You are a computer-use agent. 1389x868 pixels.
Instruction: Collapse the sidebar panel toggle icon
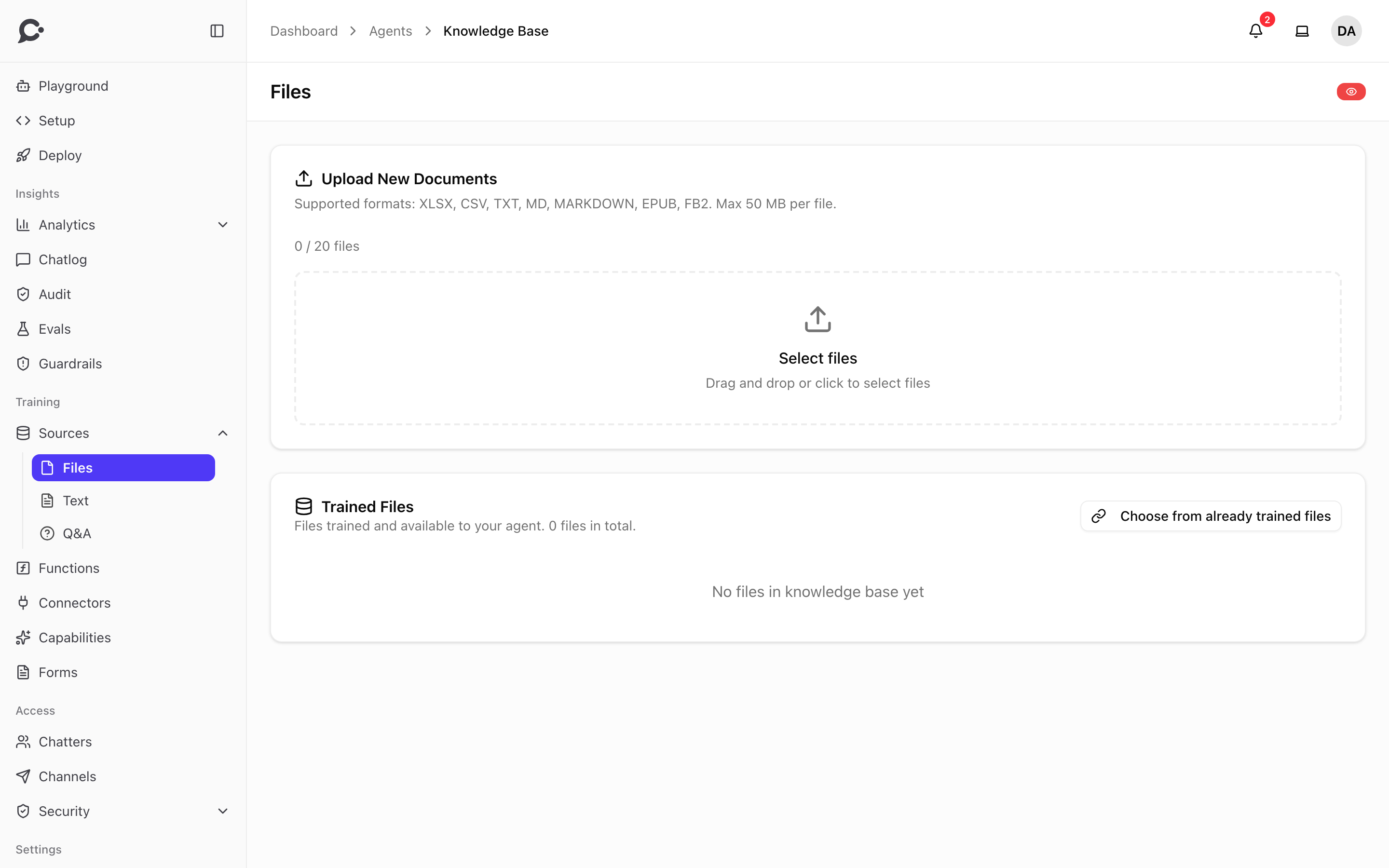217,31
